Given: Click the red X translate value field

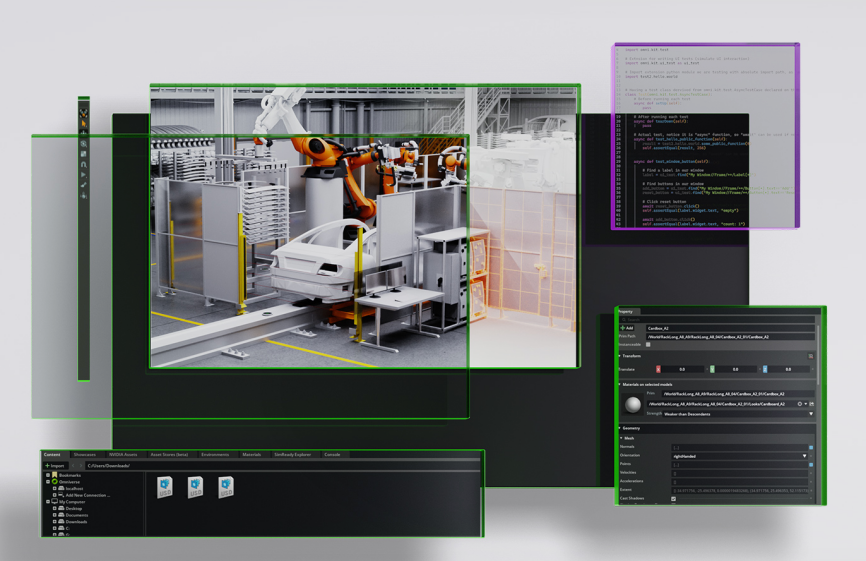Looking at the screenshot, I should pos(683,369).
